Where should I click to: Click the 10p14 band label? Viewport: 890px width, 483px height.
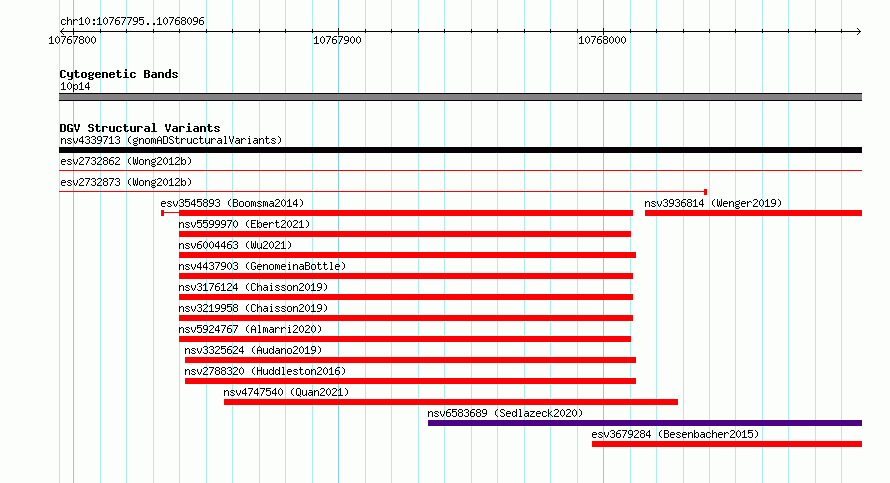tap(75, 86)
